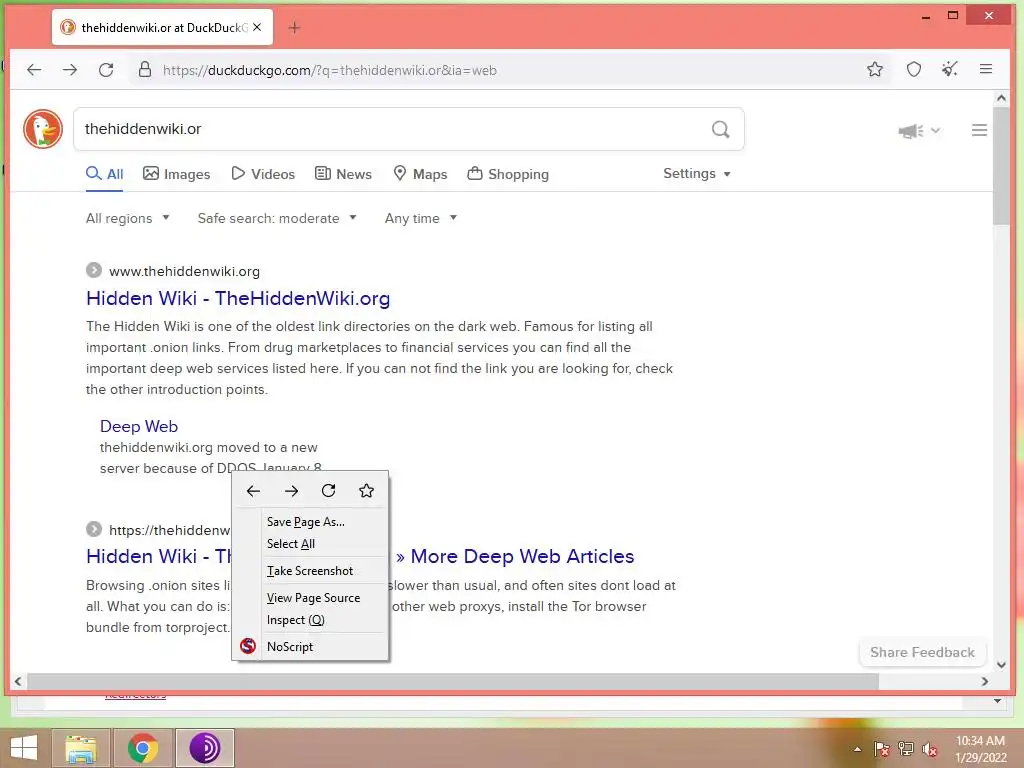Click the New Identity broom icon
The image size is (1024, 768).
point(950,69)
